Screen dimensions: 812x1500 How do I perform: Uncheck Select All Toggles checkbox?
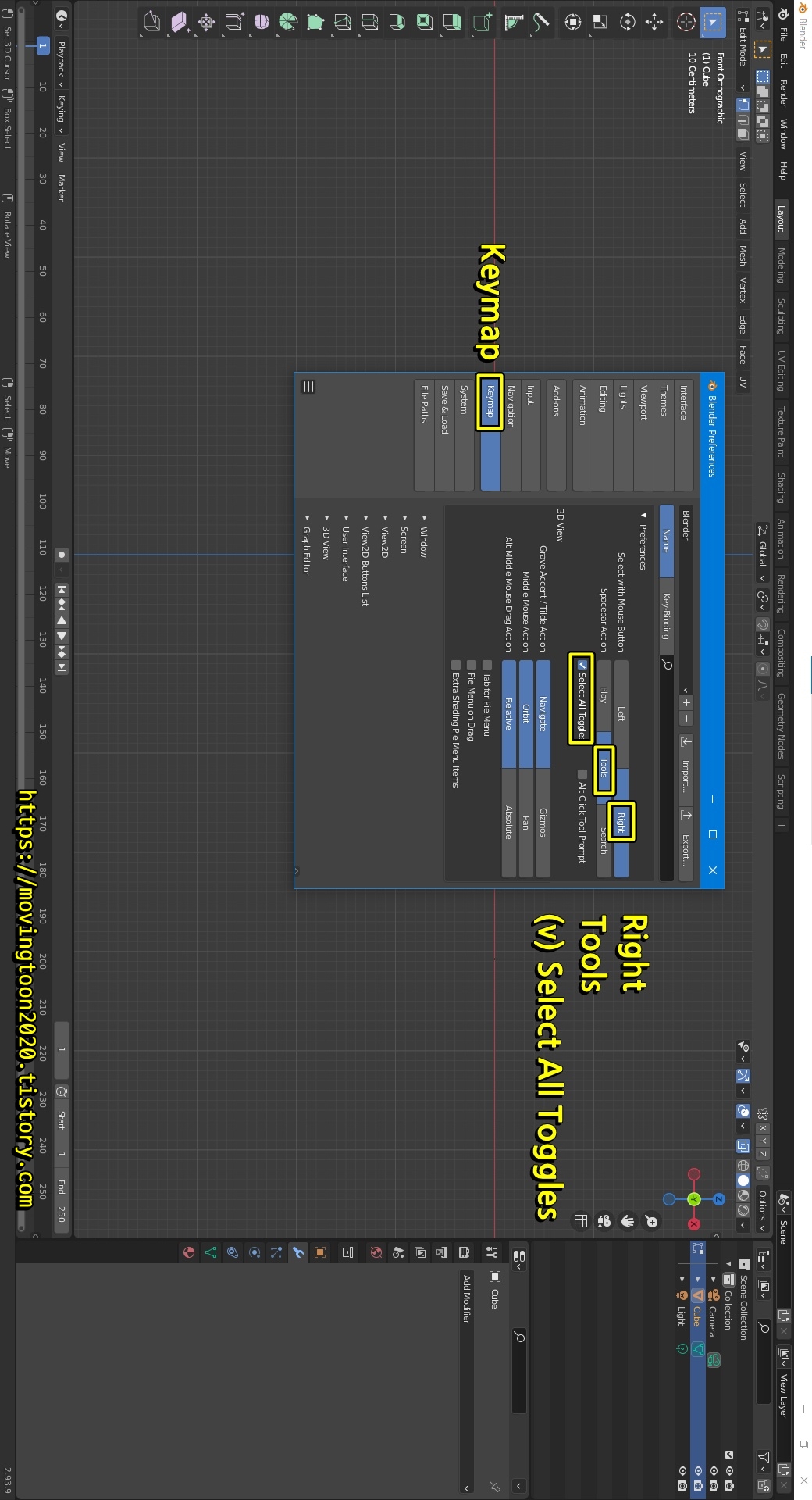(582, 665)
